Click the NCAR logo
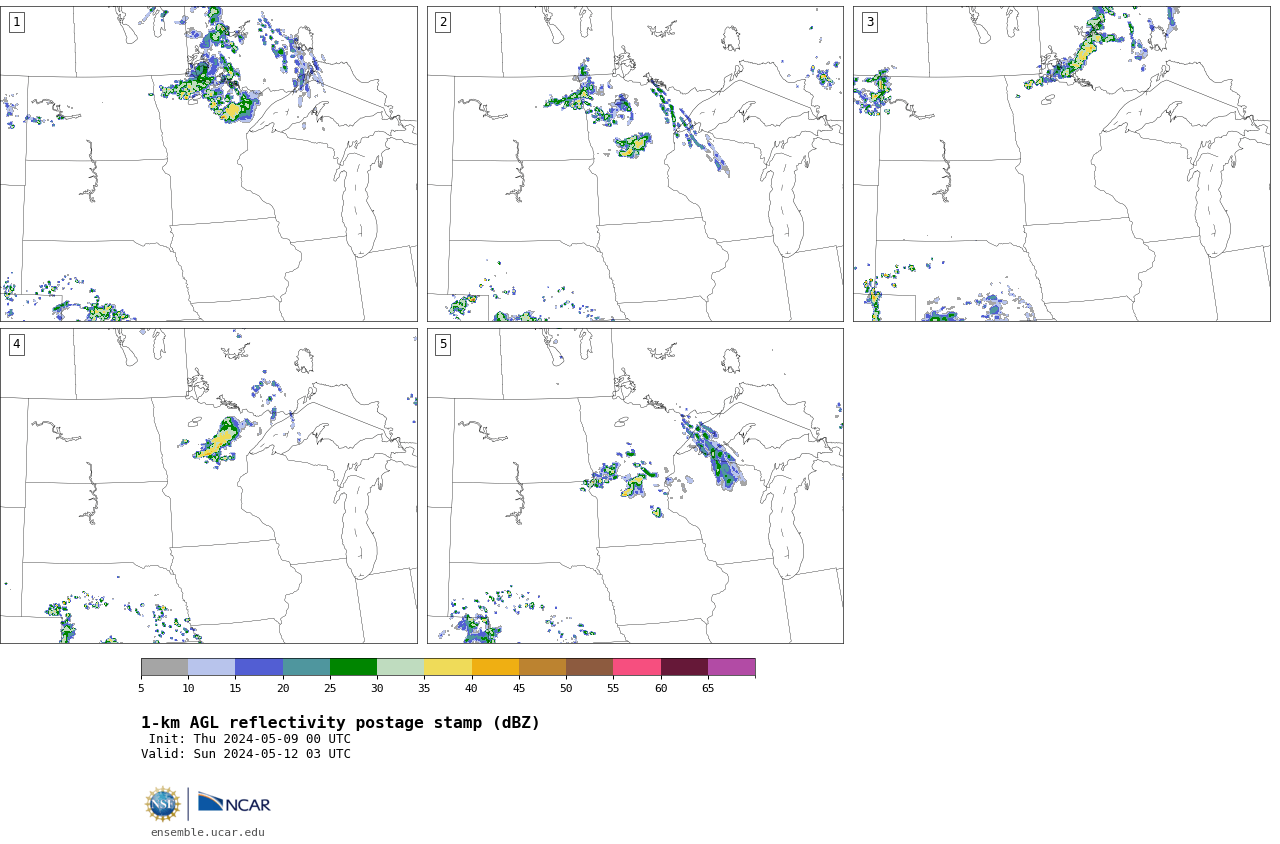The image size is (1280, 844). pyautogui.click(x=234, y=803)
